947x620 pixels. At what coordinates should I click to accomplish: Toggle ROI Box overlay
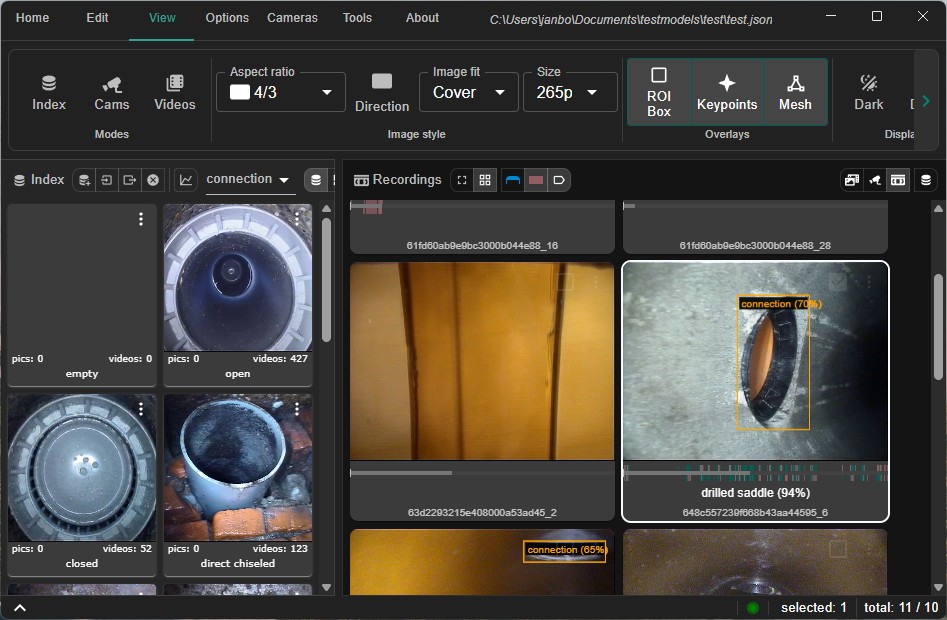point(658,92)
